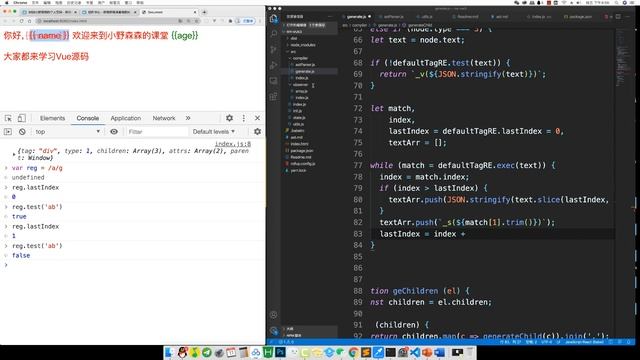Viewport: 640px width, 360px height.
Task: Open generate.js in the Explorer tree
Action: tap(309, 71)
